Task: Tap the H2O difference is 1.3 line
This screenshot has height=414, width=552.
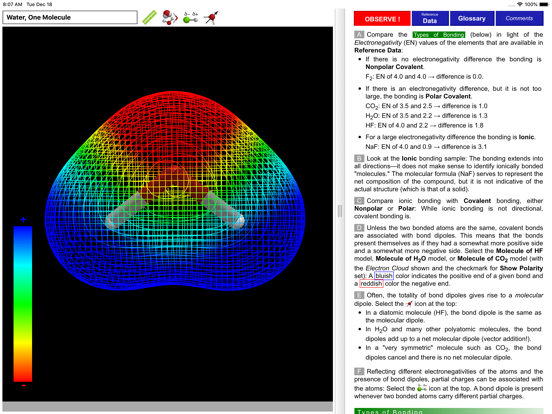Action: tap(426, 116)
